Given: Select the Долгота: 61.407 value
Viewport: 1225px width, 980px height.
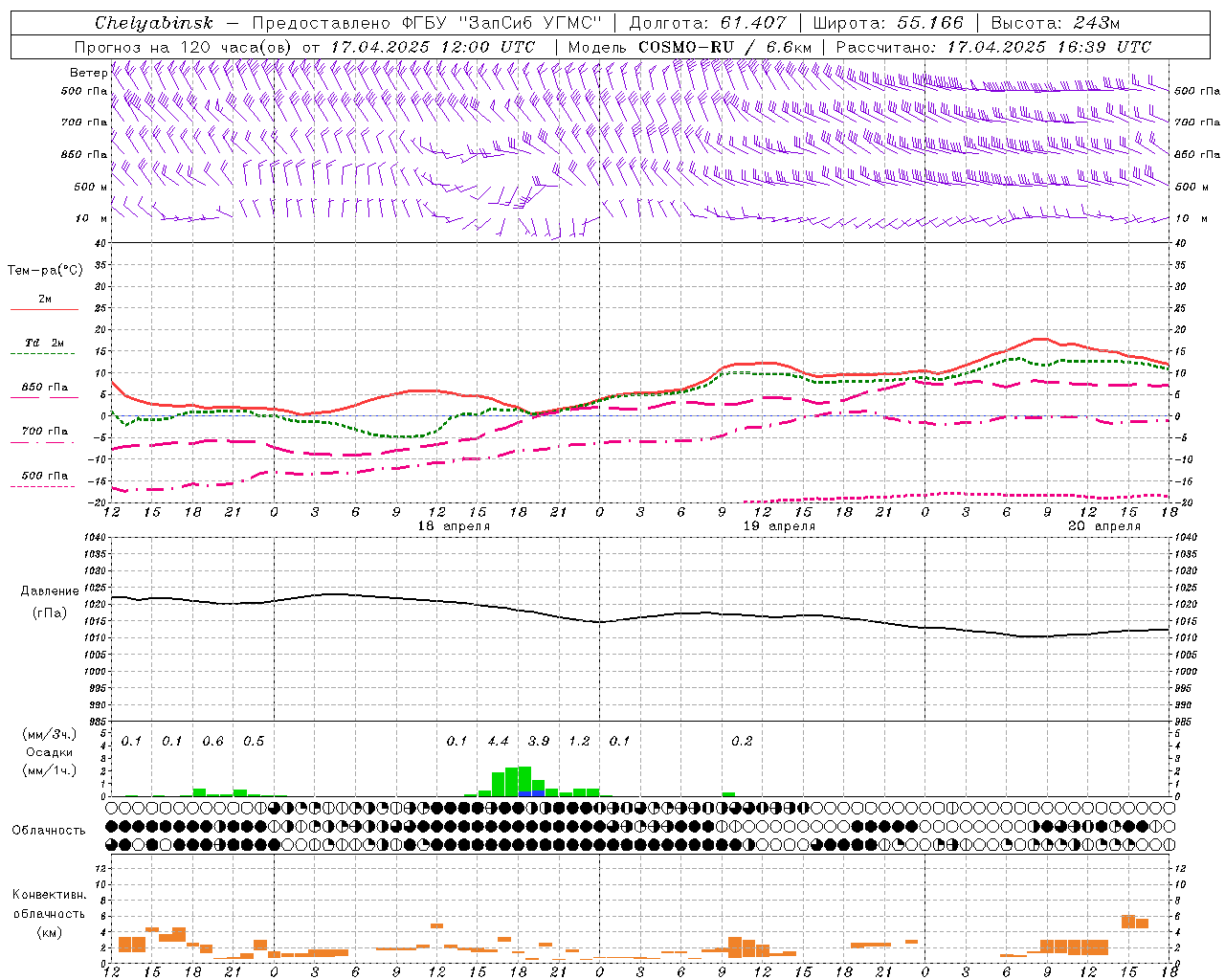Looking at the screenshot, I should pos(708,23).
